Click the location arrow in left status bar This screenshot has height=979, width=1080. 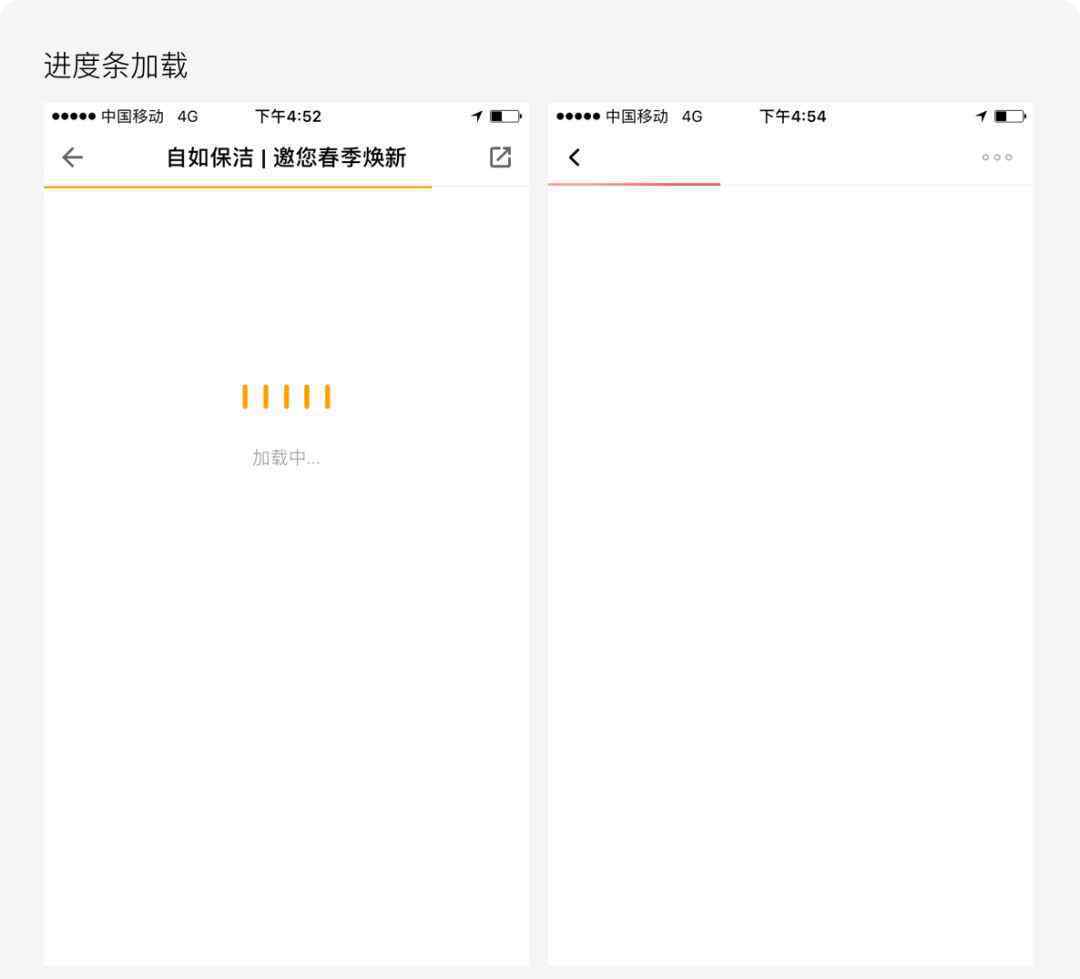coord(477,116)
